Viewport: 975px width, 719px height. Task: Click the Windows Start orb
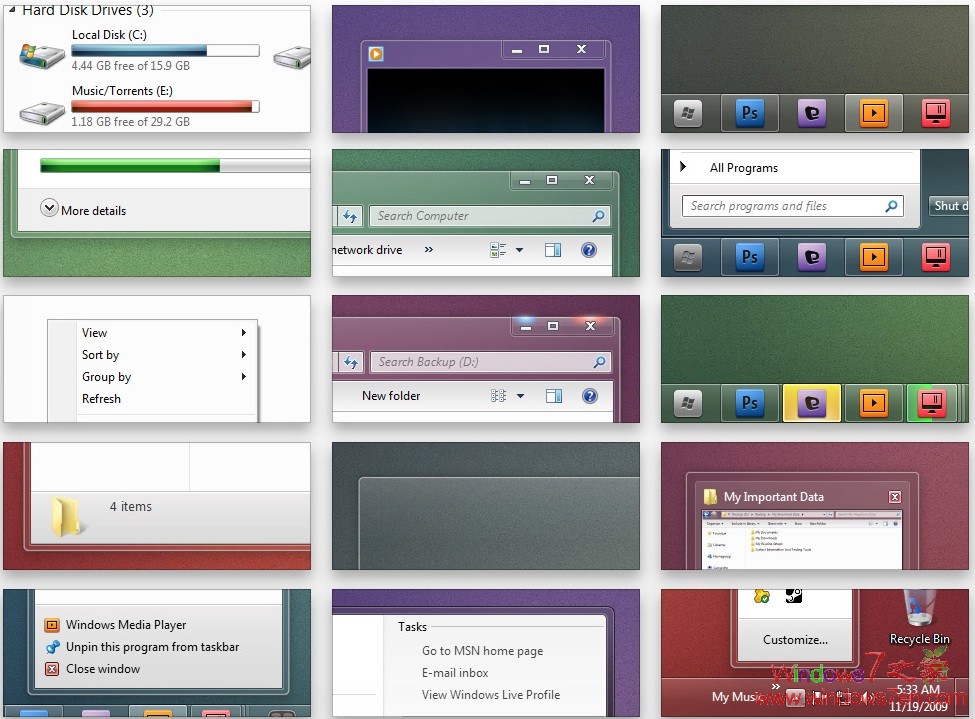(687, 113)
